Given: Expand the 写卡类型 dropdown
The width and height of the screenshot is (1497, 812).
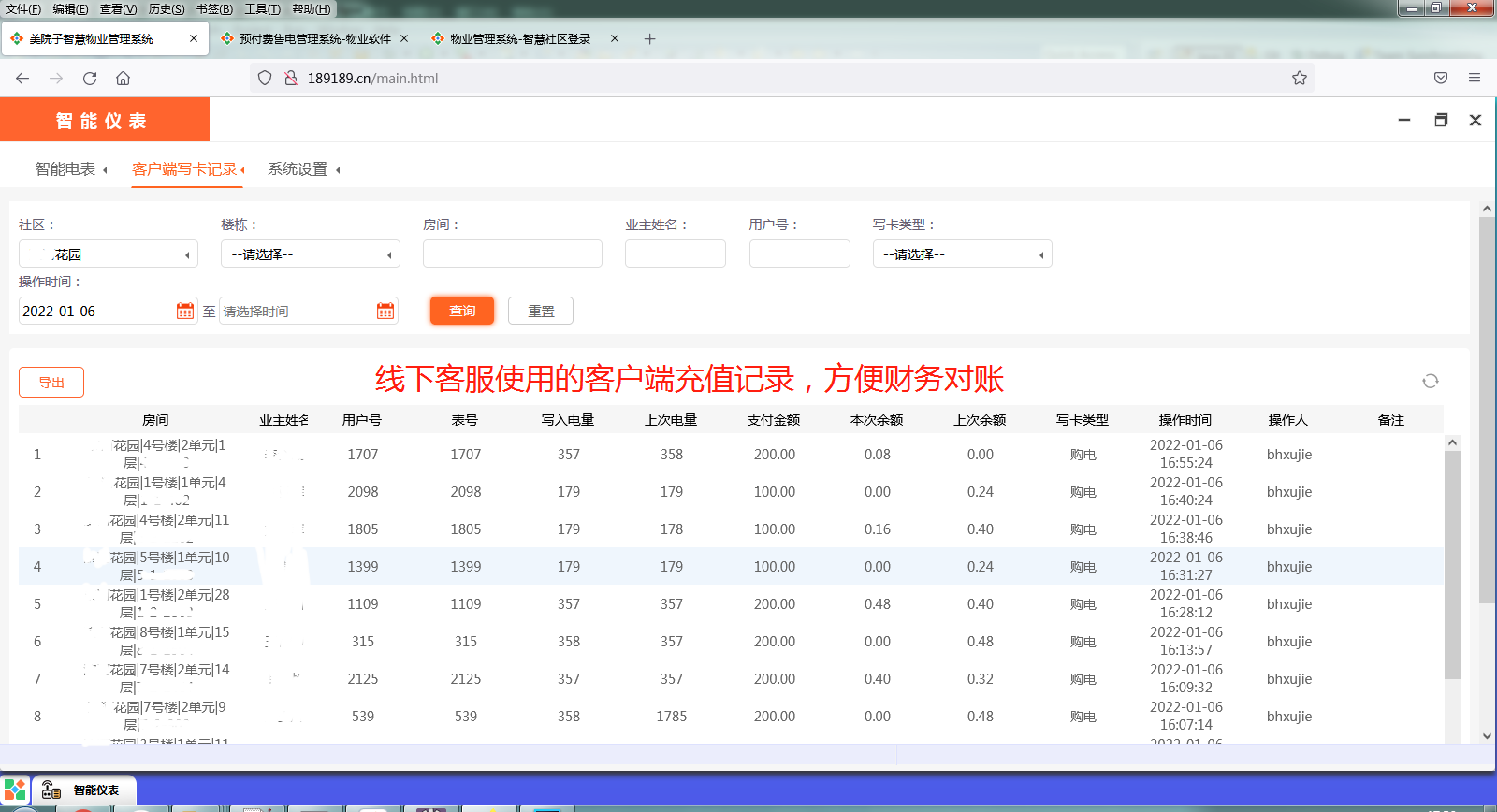Looking at the screenshot, I should [x=963, y=254].
